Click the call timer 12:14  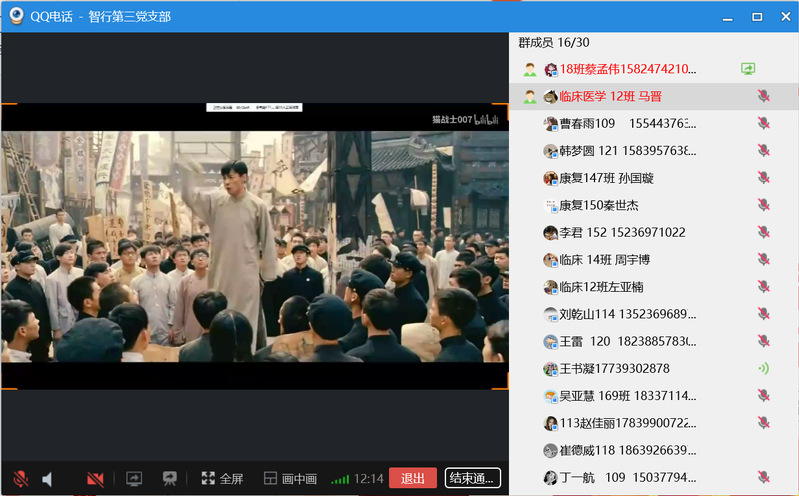[368, 479]
